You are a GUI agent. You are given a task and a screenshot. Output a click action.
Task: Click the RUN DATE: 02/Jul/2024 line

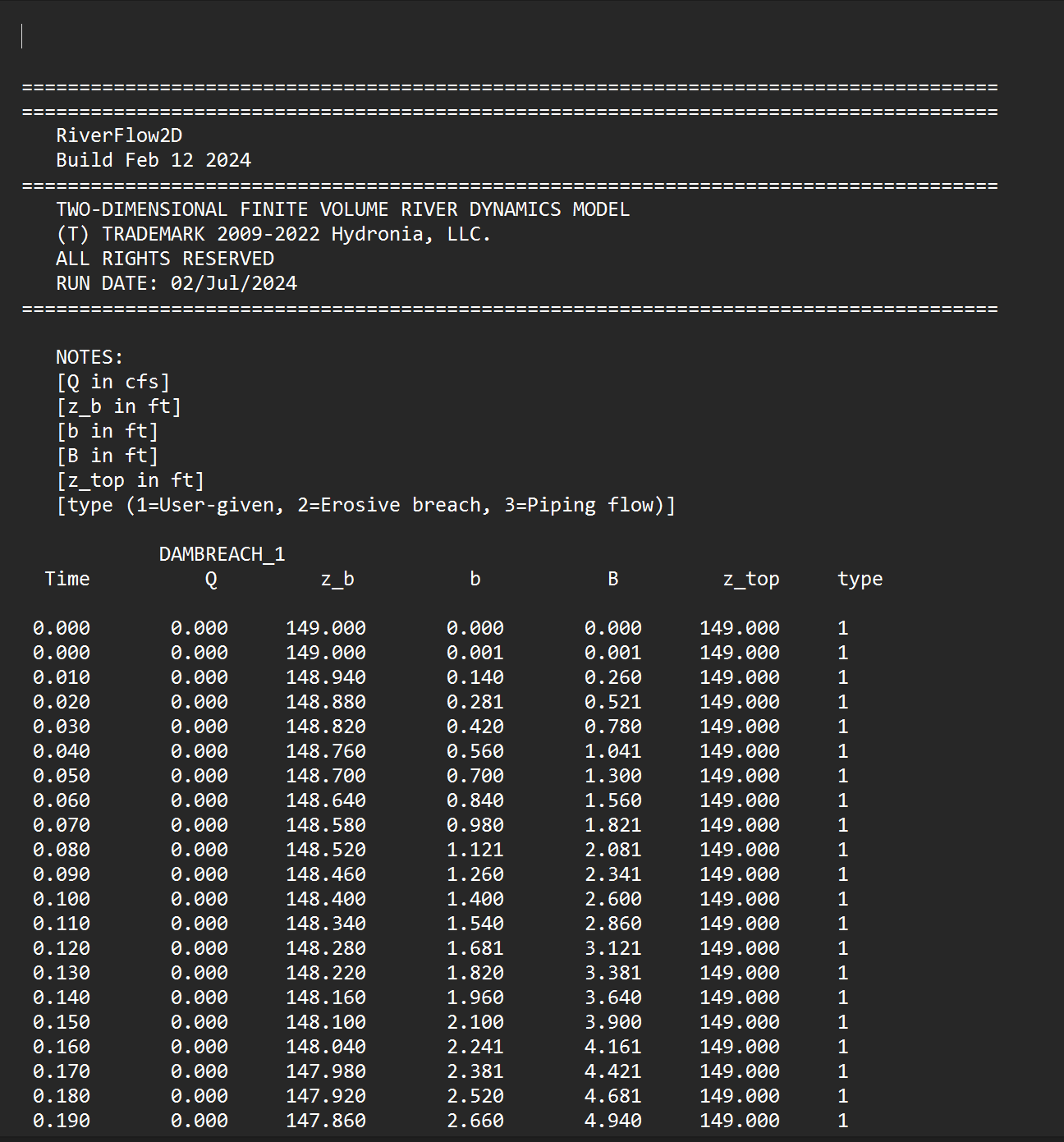176,283
